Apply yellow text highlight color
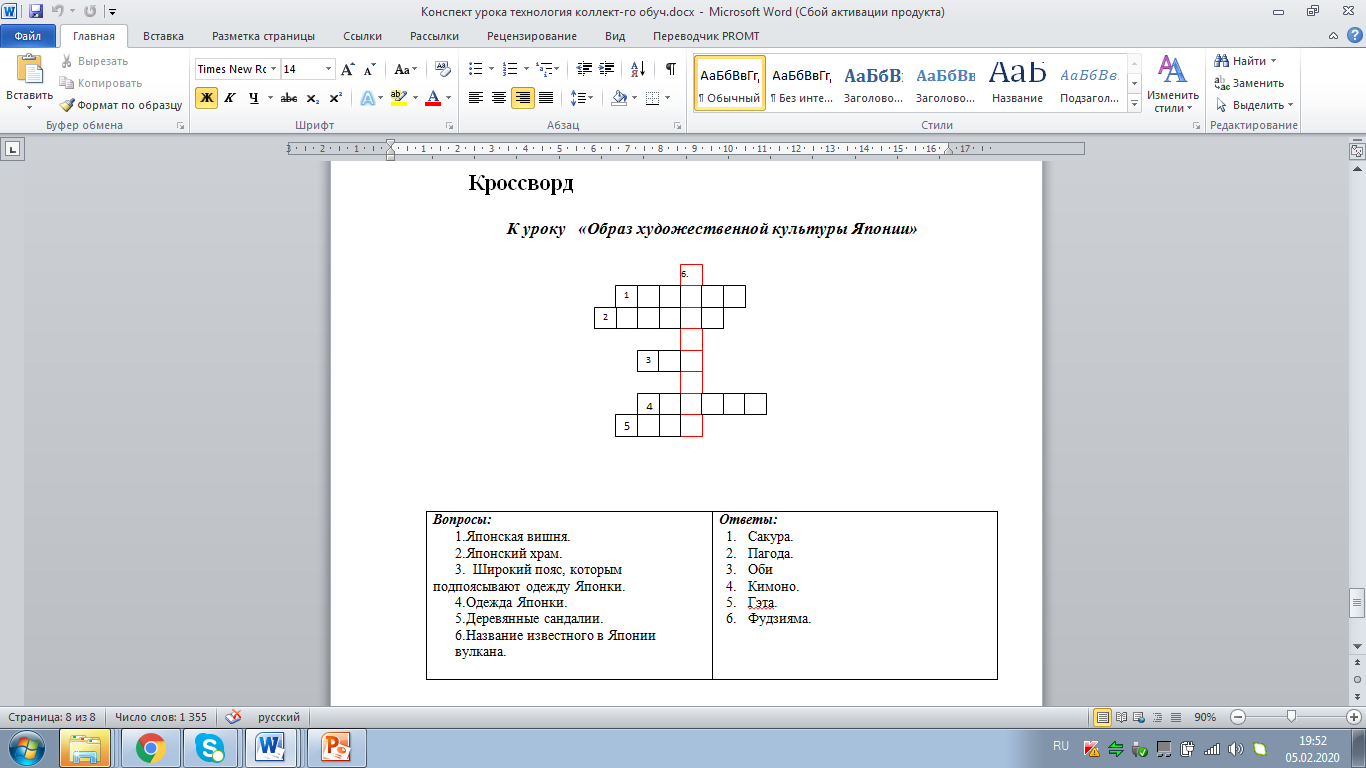 tap(398, 98)
